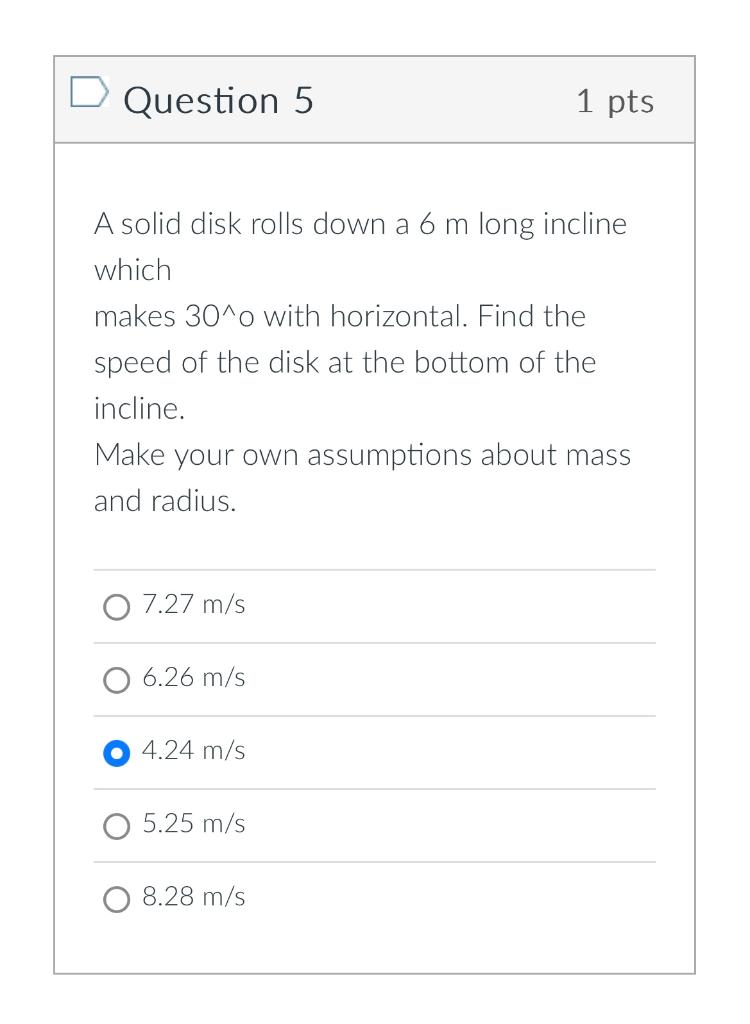Click the '8.28 m/s' answer label text
Screen dimensions: 750x1024
(194, 897)
